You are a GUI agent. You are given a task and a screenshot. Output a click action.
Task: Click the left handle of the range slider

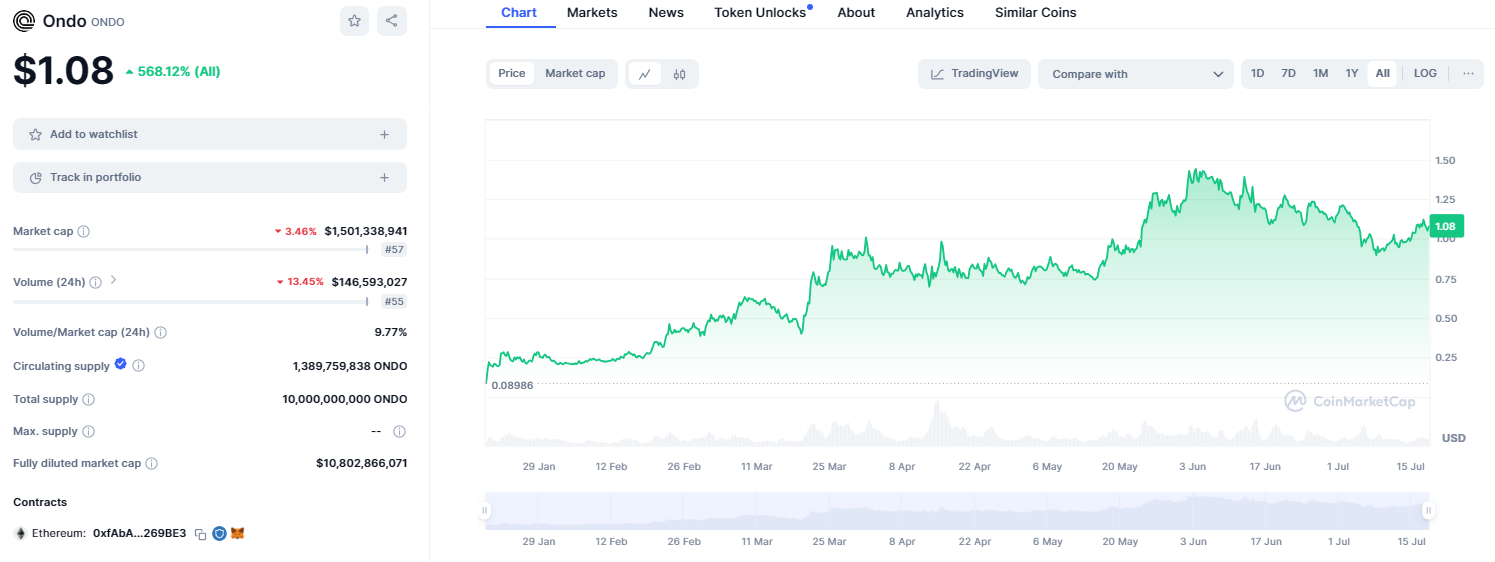(485, 511)
